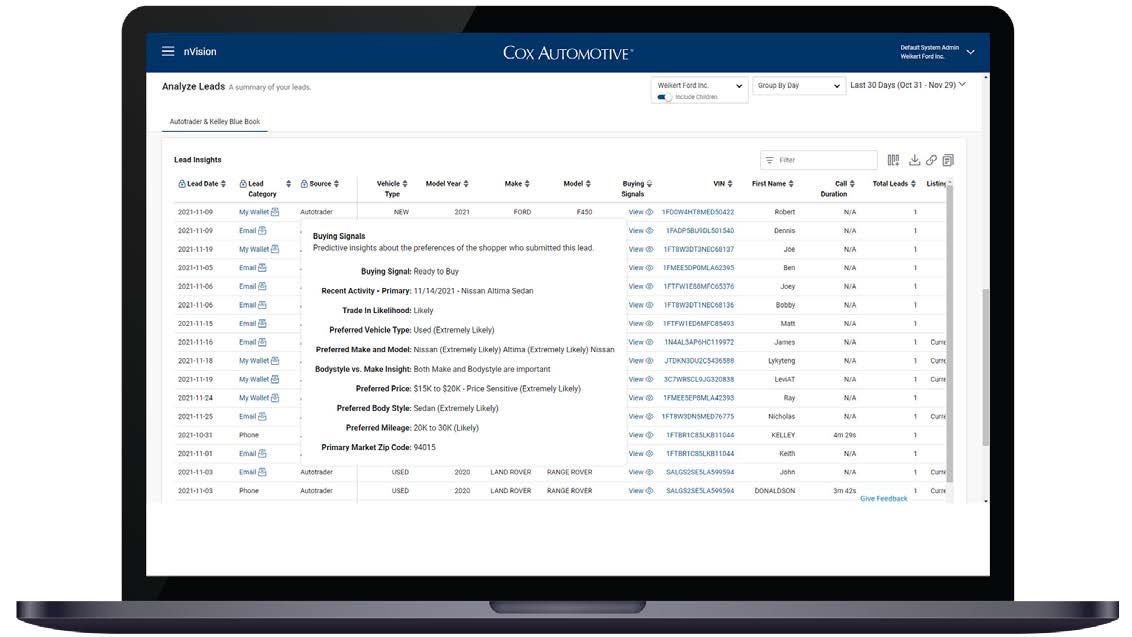The width and height of the screenshot is (1132, 637).
Task: Open the column chooser icon
Action: coord(893,160)
